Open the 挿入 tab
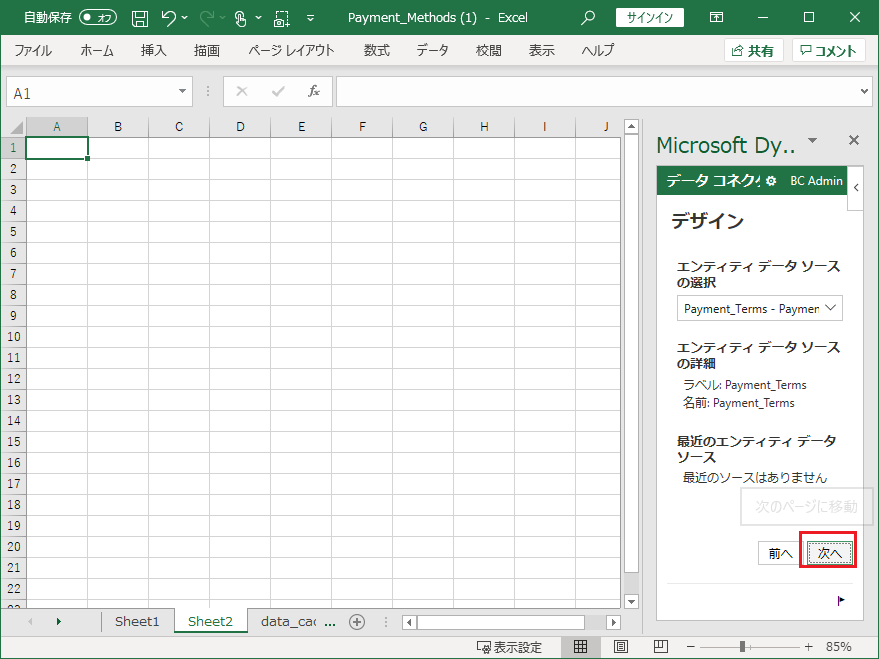879x659 pixels. (154, 50)
